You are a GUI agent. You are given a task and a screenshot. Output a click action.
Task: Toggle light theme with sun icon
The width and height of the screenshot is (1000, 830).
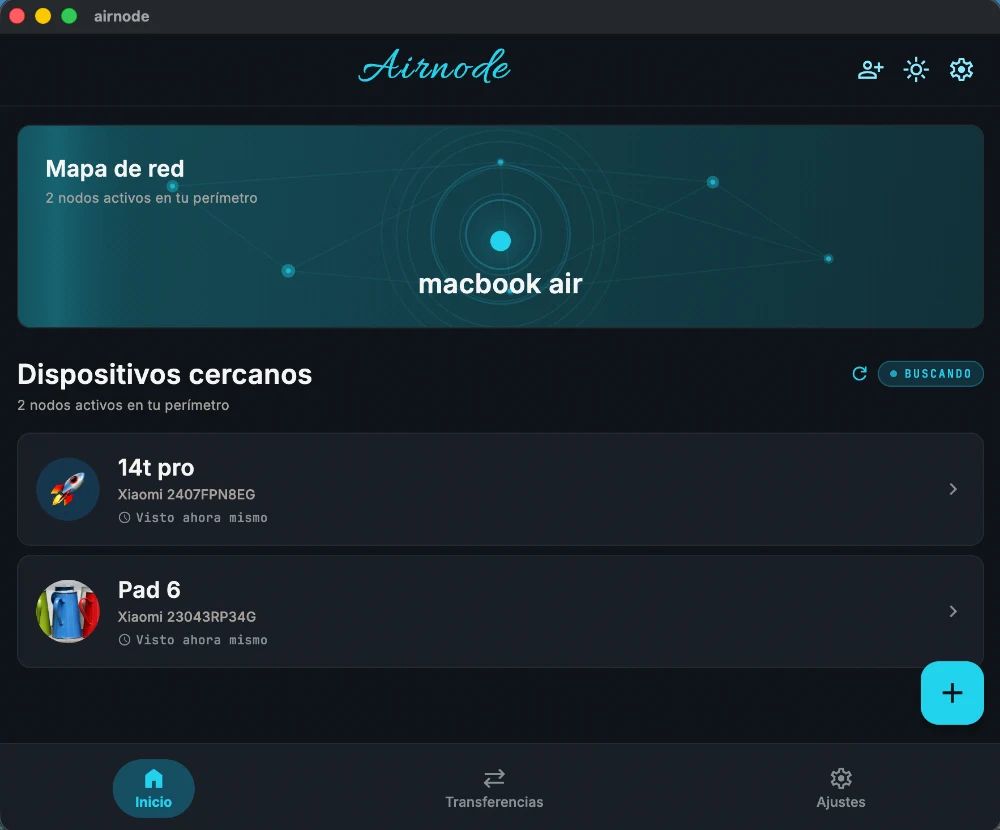916,70
